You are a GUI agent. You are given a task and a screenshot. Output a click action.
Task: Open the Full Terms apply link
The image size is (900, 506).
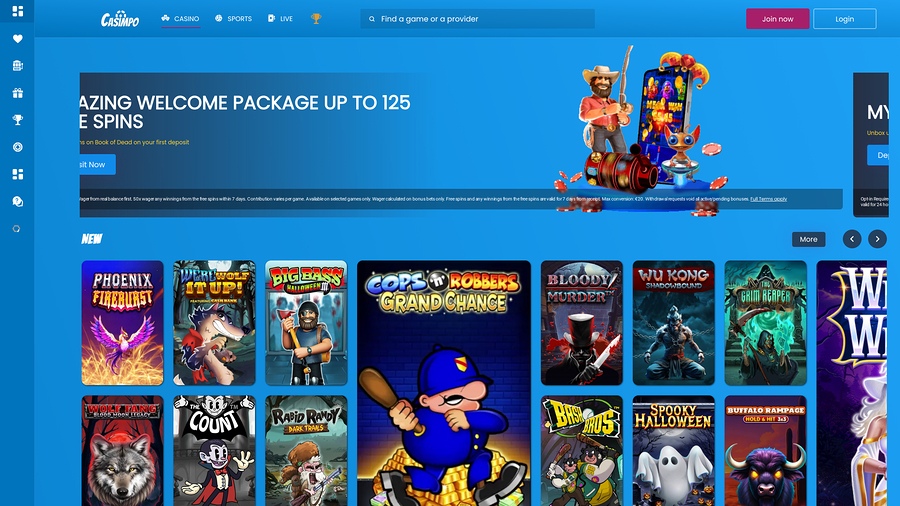point(769,199)
